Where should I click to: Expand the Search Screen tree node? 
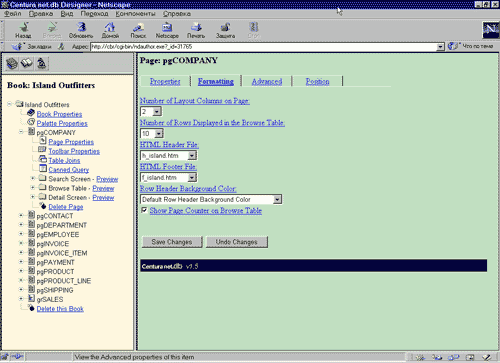pos(33,178)
